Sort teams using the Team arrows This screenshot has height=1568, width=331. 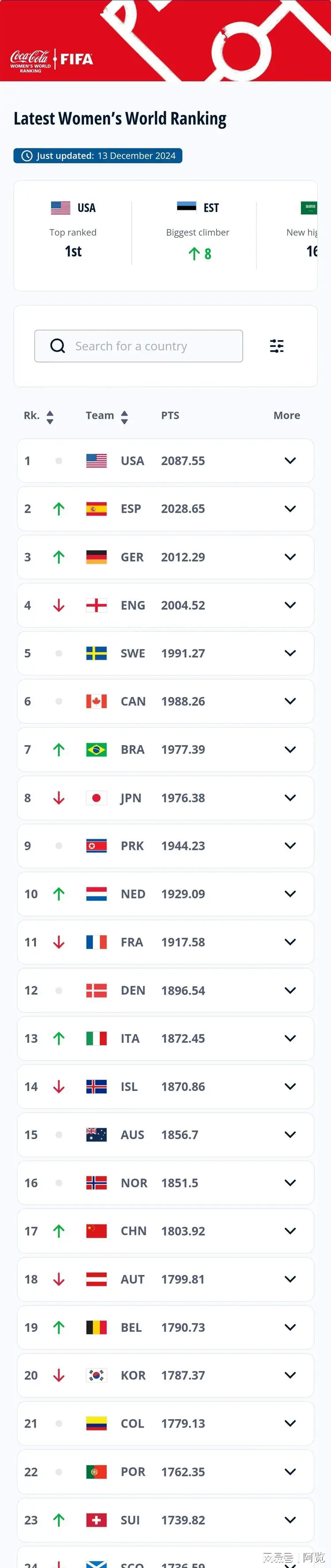(124, 417)
